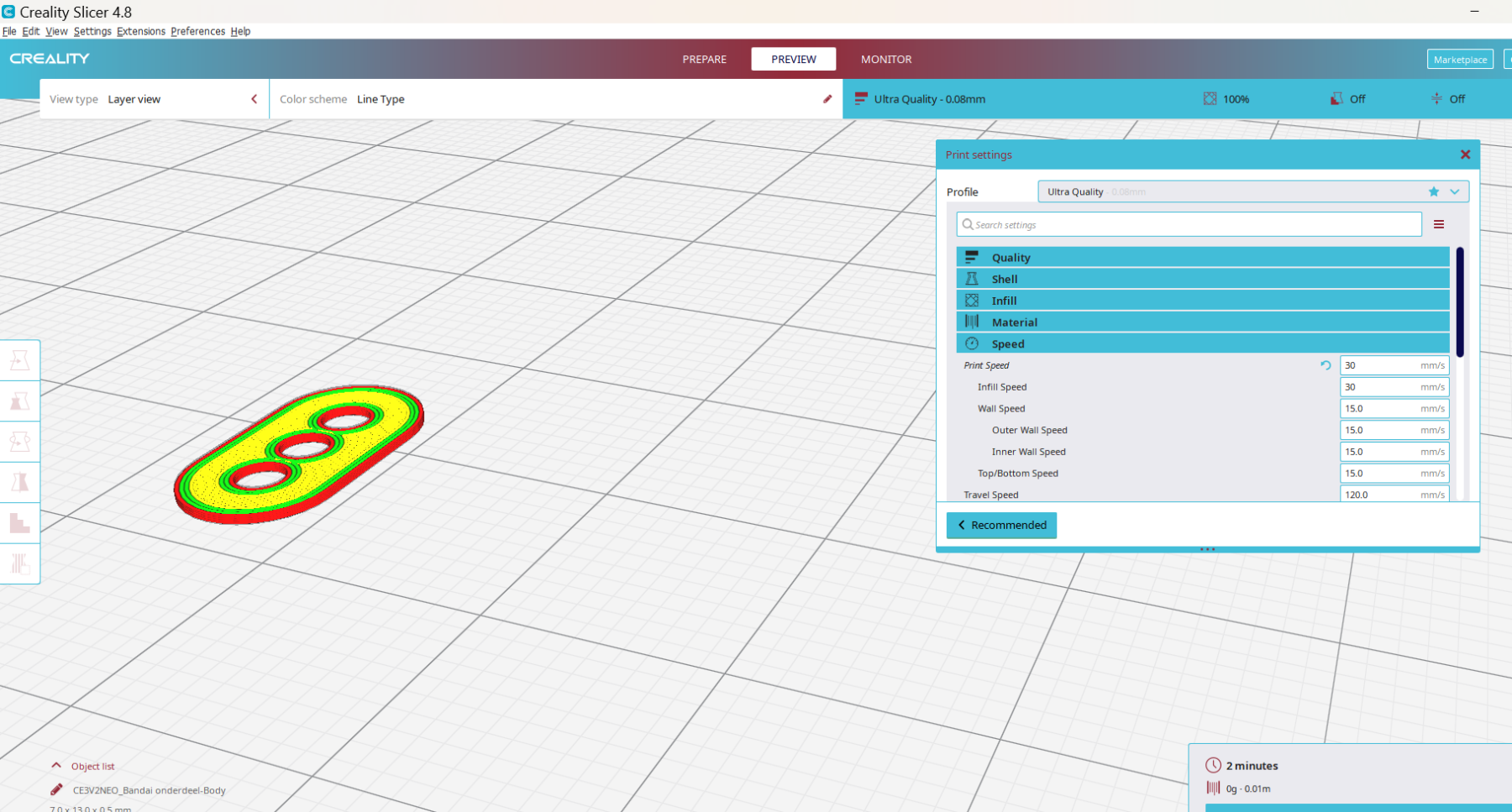Close the Print settings panel
Screen dimensions: 1512x812
coord(1465,155)
